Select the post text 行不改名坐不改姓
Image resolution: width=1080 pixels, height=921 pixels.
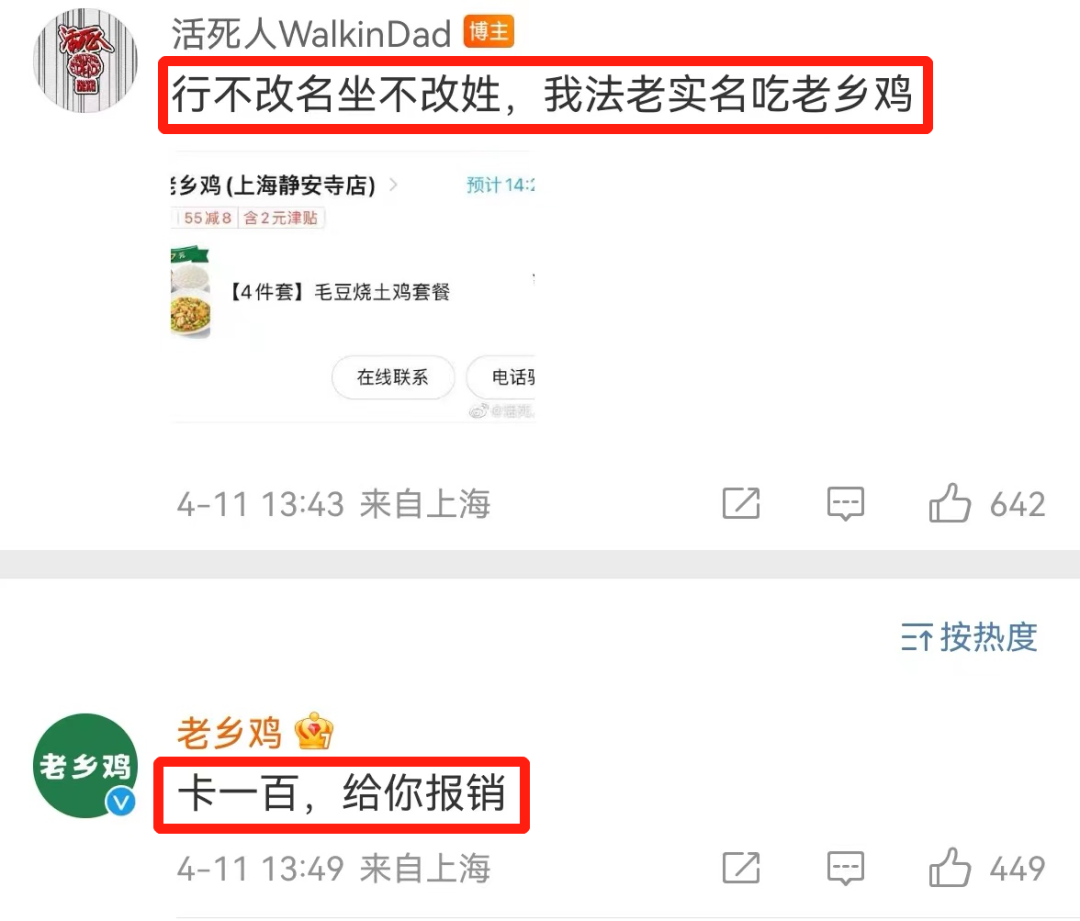click(x=337, y=94)
